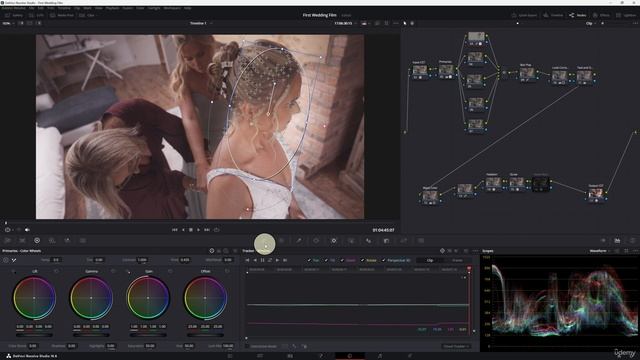The width and height of the screenshot is (640, 360).
Task: Open the RGB Mixer palette
Action: coord(67,241)
